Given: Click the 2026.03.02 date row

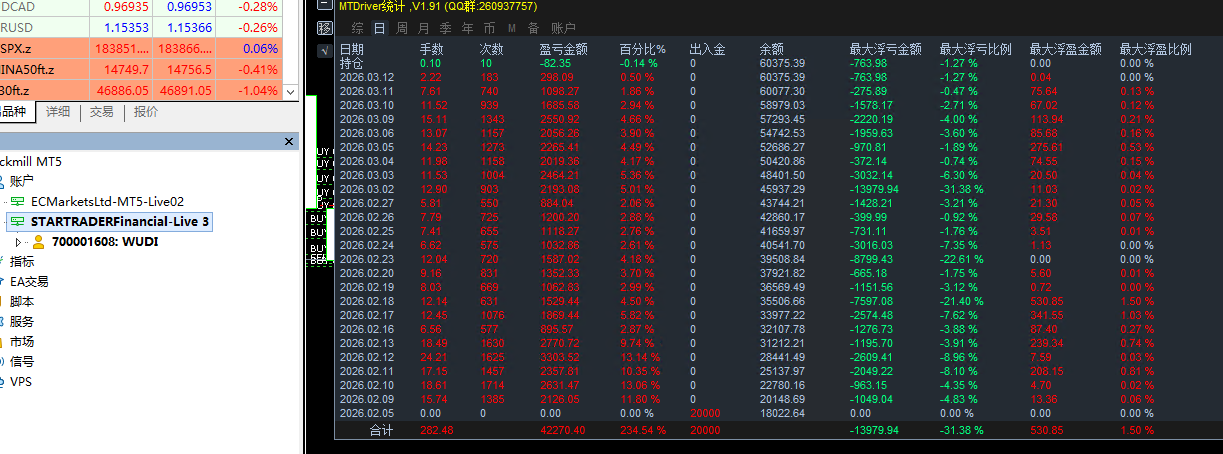Looking at the screenshot, I should tap(367, 189).
